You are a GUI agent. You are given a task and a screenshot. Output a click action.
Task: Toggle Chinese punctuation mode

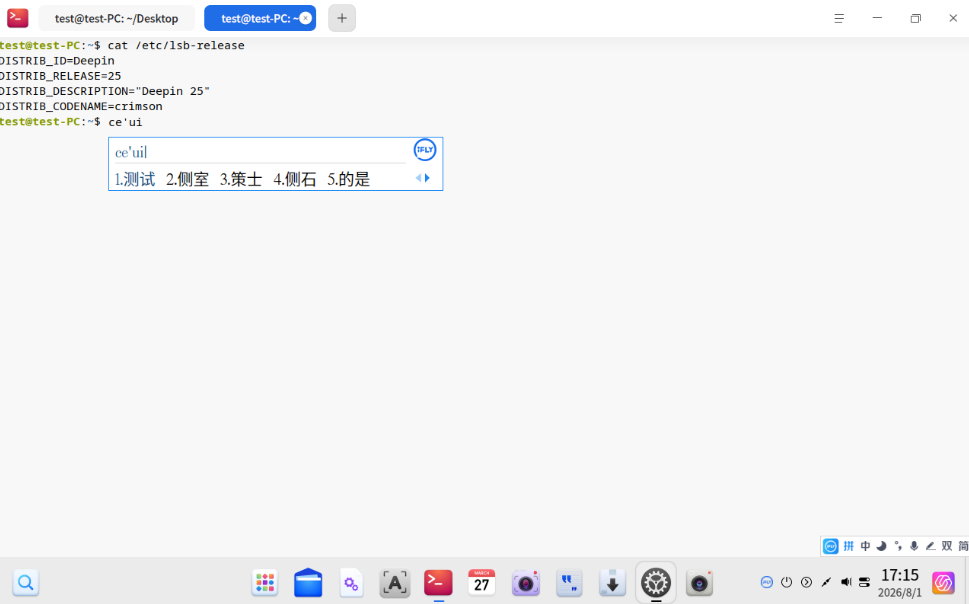click(x=898, y=546)
